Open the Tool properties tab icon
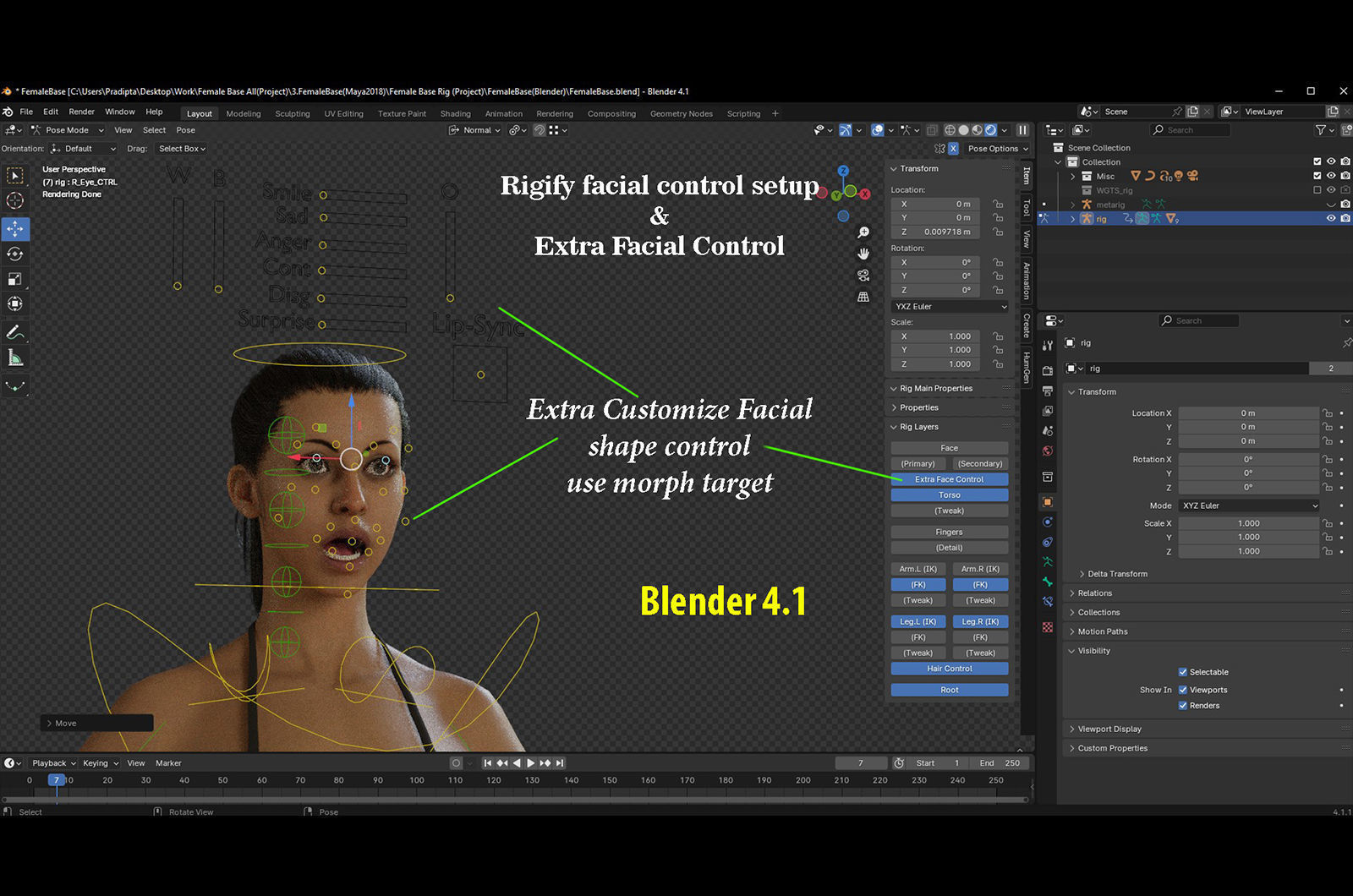 tap(1048, 346)
